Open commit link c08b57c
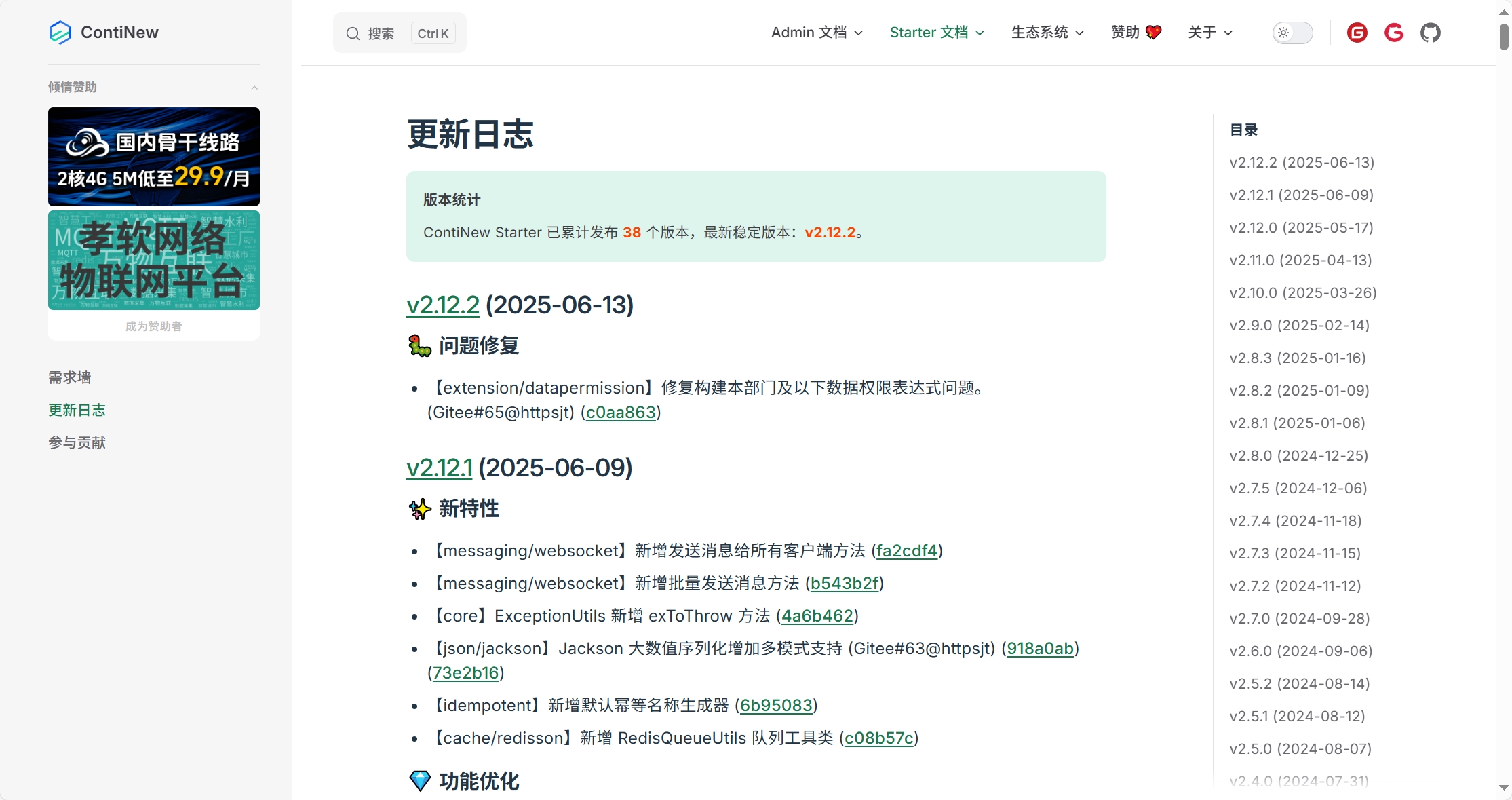1512x800 pixels. pos(879,738)
